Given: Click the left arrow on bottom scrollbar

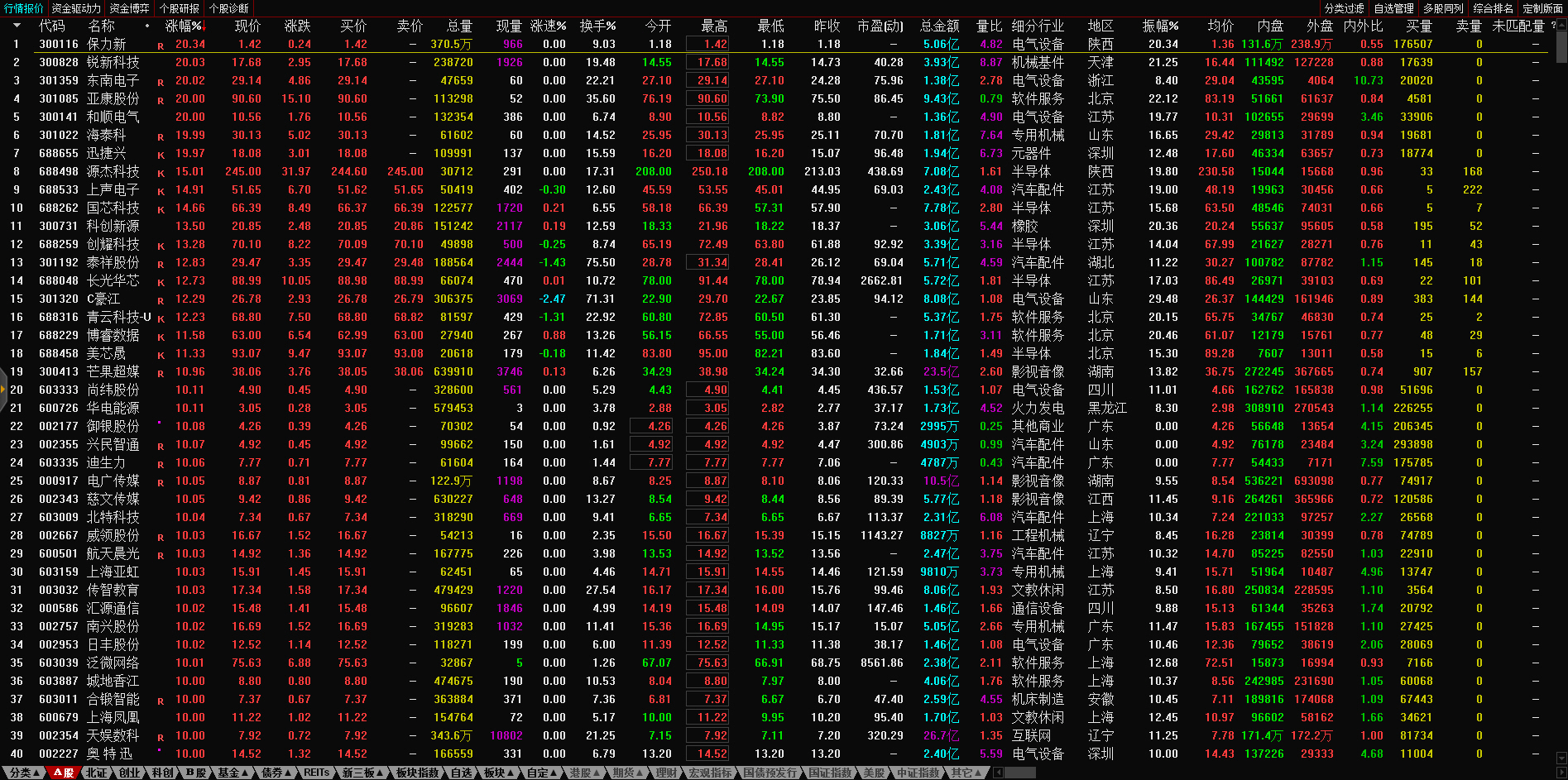Looking at the screenshot, I should click(999, 773).
